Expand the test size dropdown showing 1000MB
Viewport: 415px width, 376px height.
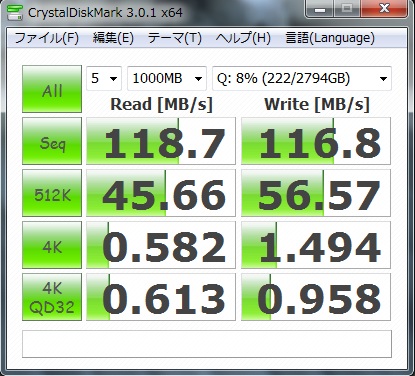[x=167, y=79]
